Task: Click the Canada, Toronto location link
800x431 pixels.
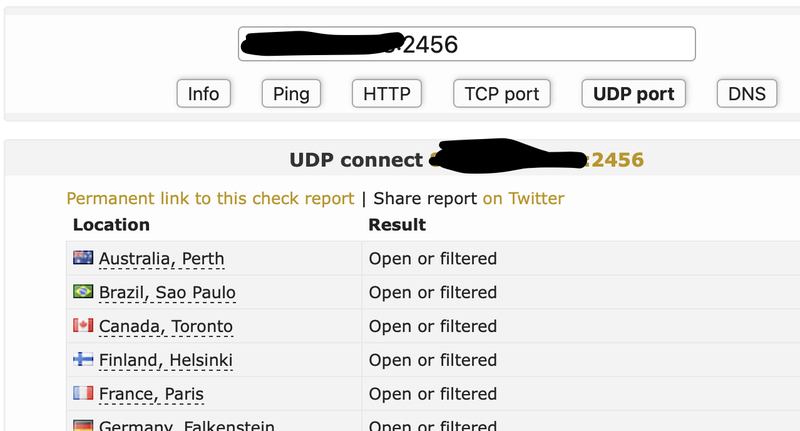Action: pos(165,326)
